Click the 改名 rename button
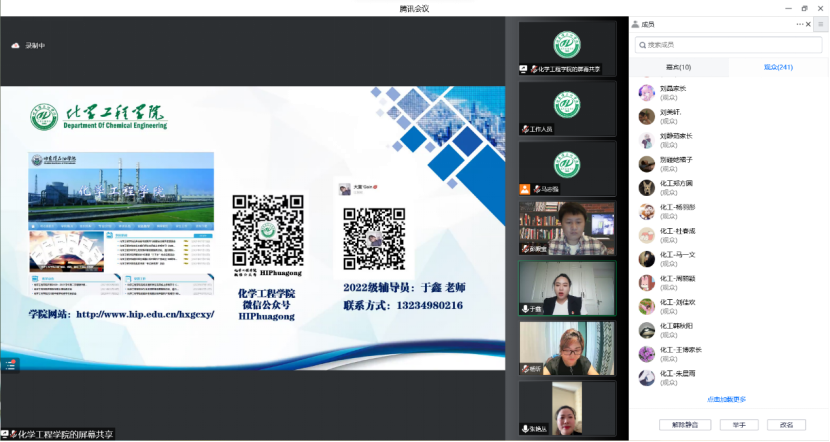 (787, 425)
